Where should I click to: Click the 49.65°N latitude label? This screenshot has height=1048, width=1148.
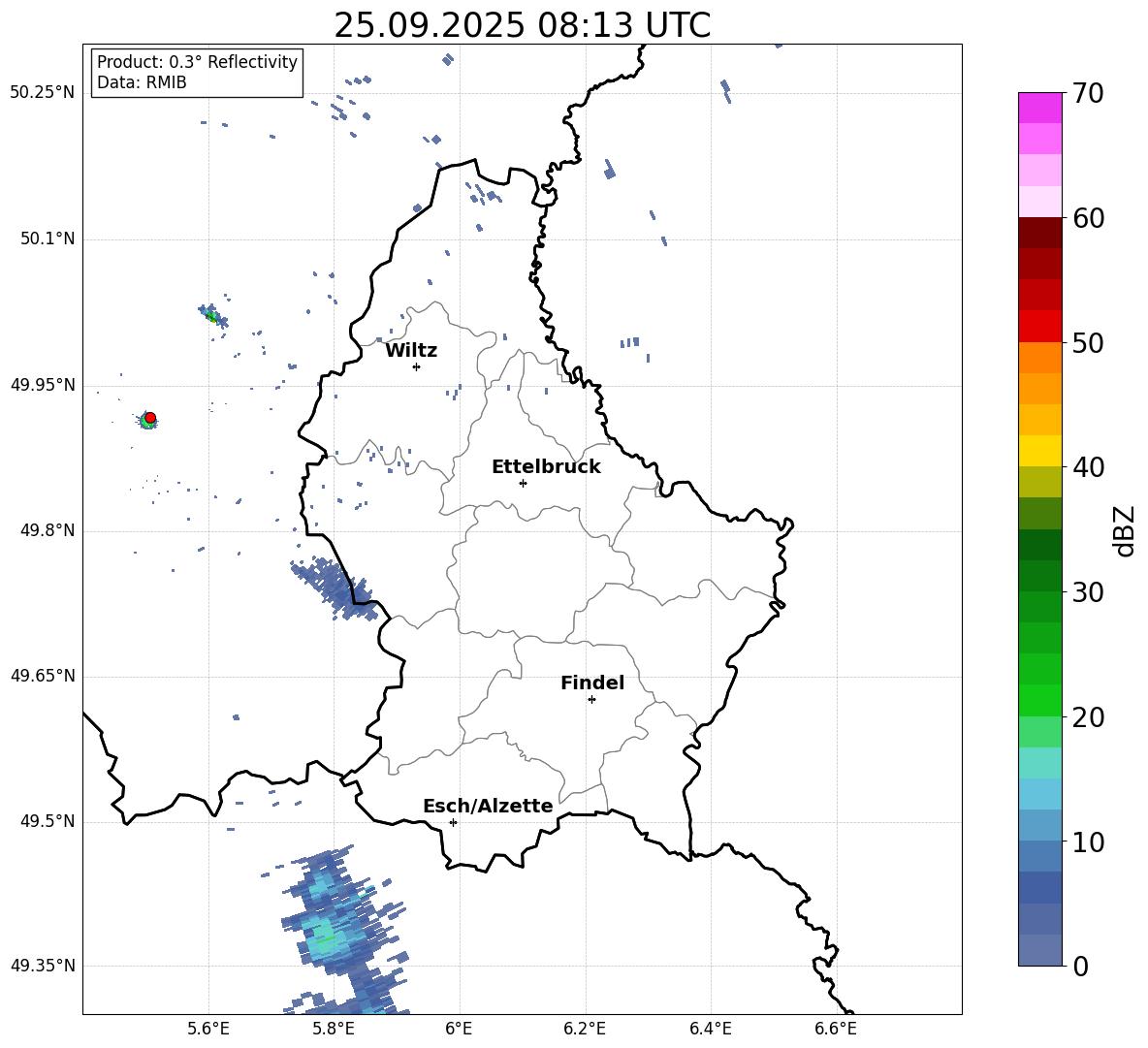click(43, 677)
